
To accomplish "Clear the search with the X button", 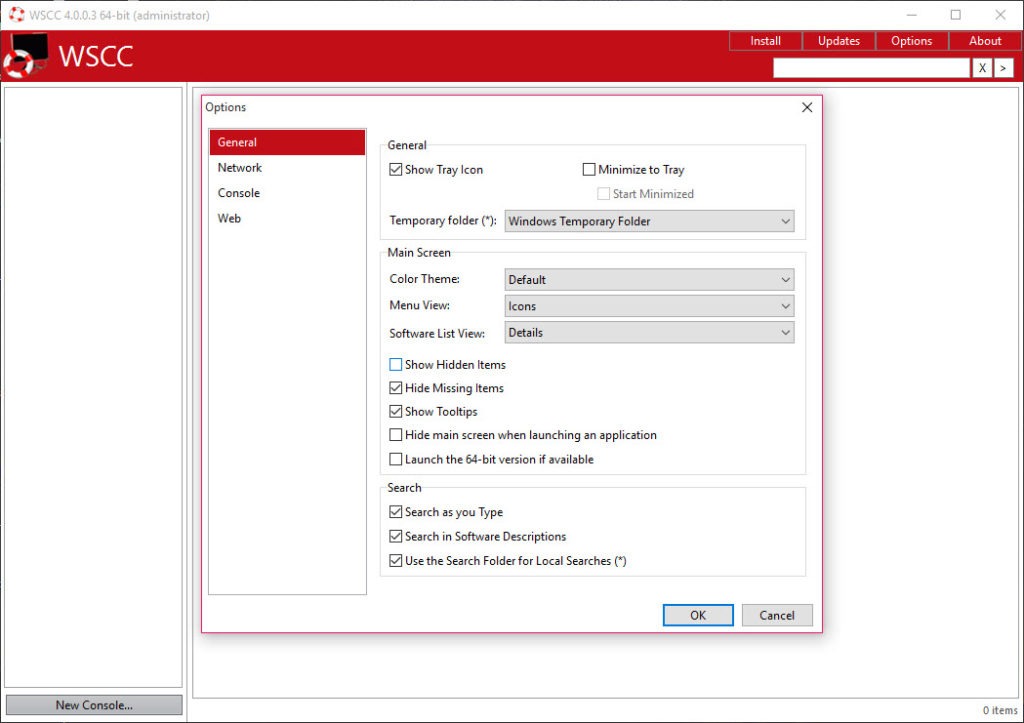I will pos(982,68).
